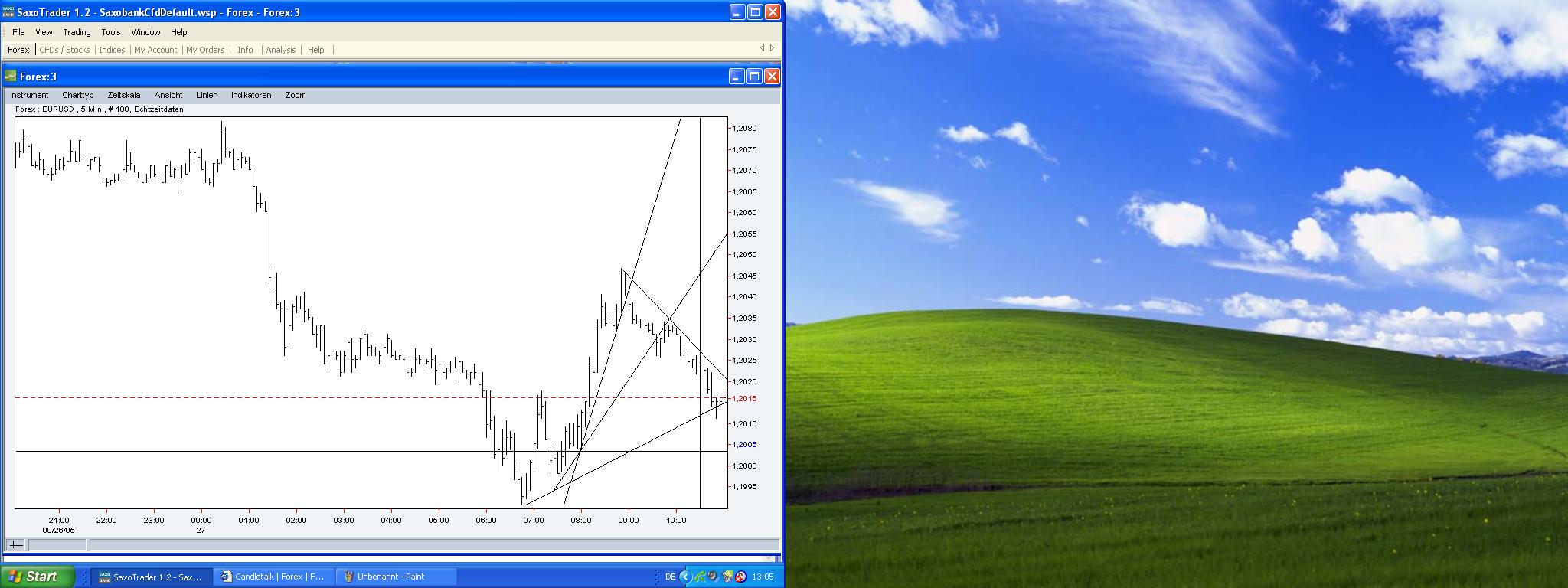The image size is (1568, 588).
Task: Open the Trading menu
Action: click(77, 32)
